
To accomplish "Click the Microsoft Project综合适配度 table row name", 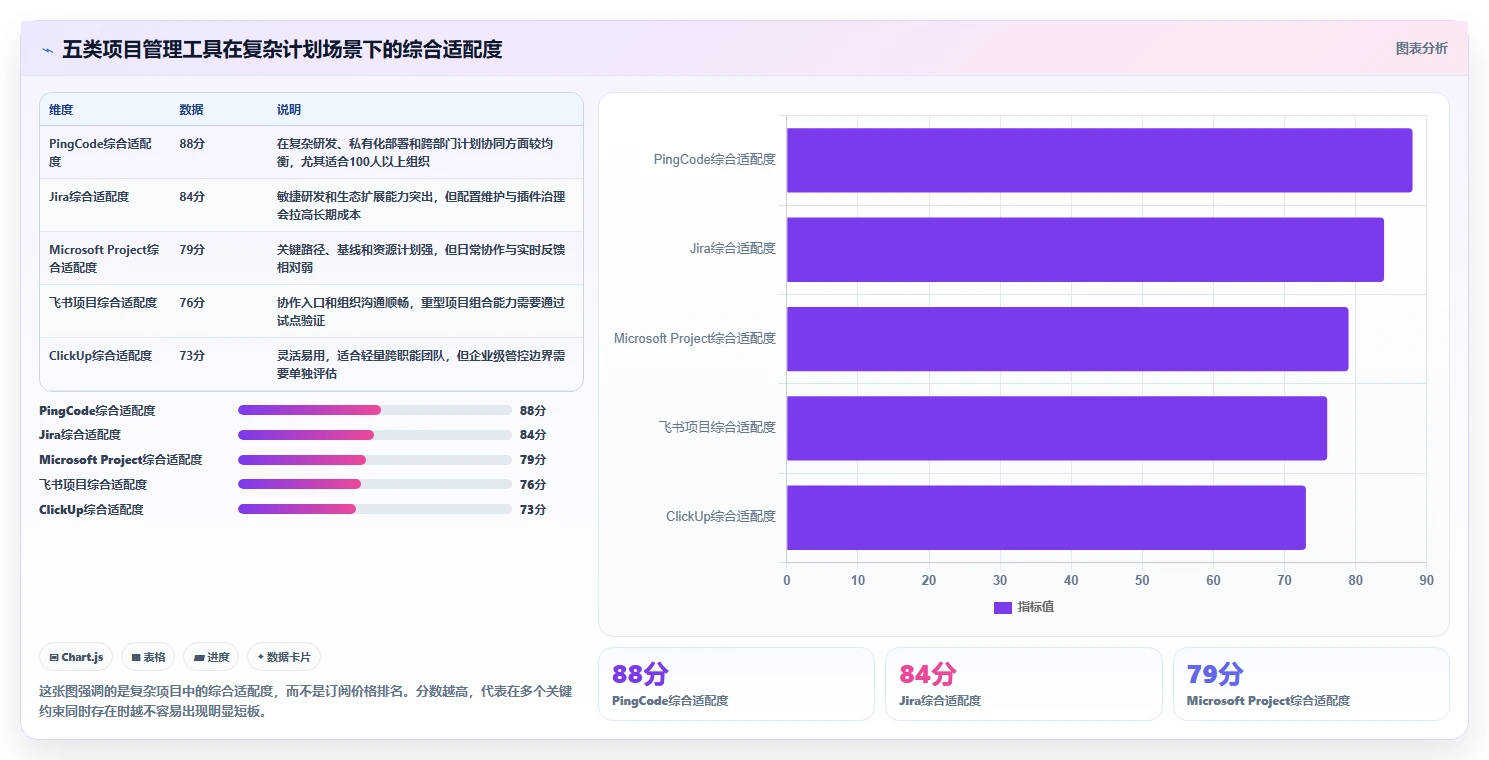I will [104, 258].
